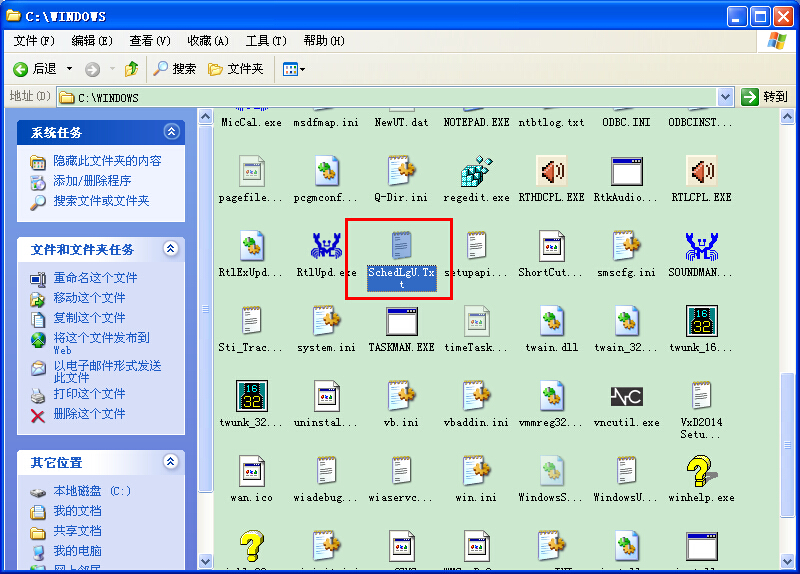Open the 工具(T) menu
800x574 pixels.
click(x=266, y=41)
